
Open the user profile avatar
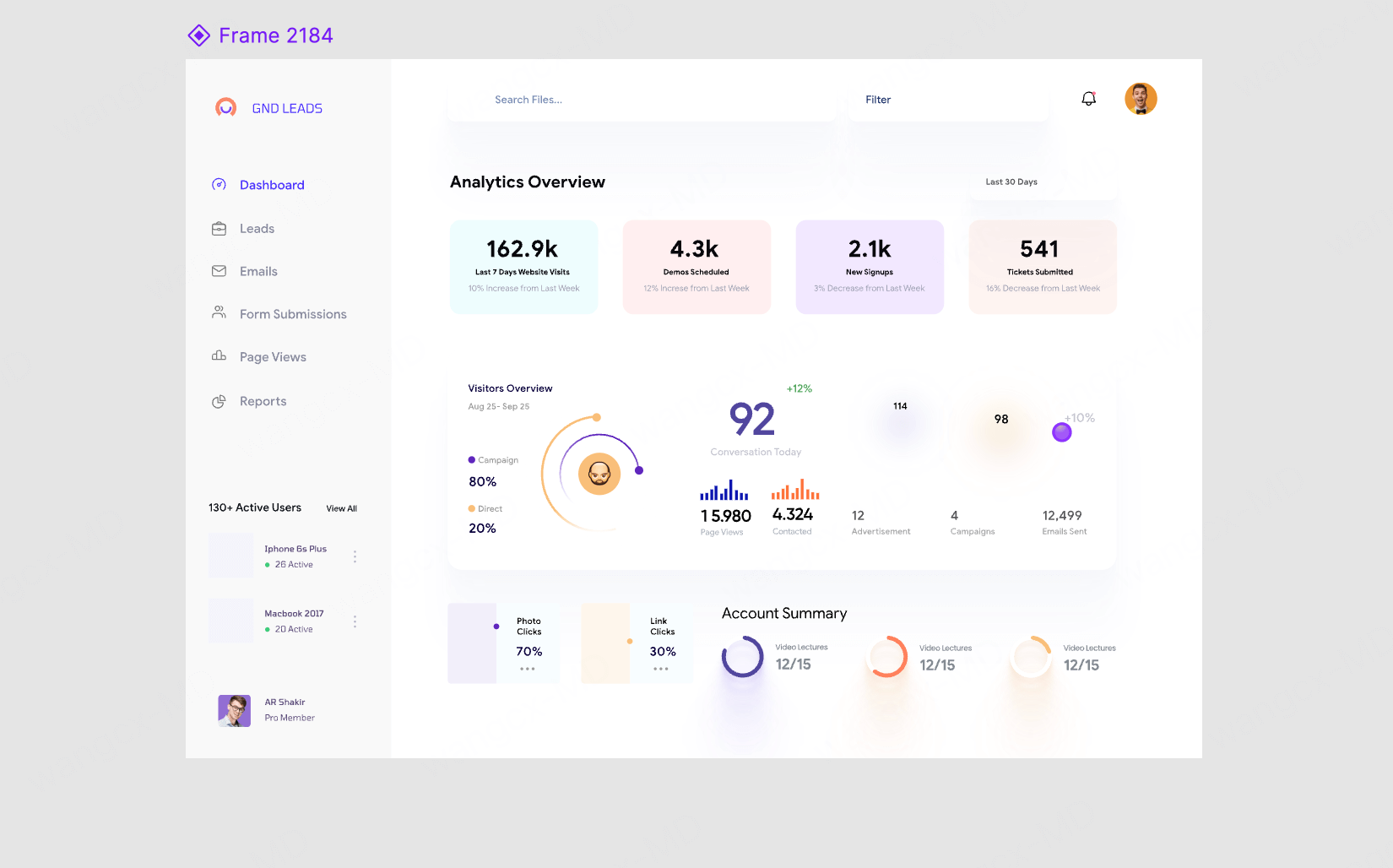[x=1141, y=99]
